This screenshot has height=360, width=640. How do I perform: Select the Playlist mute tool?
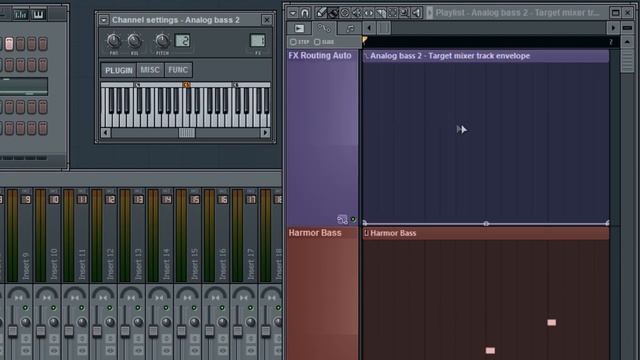[x=357, y=13]
